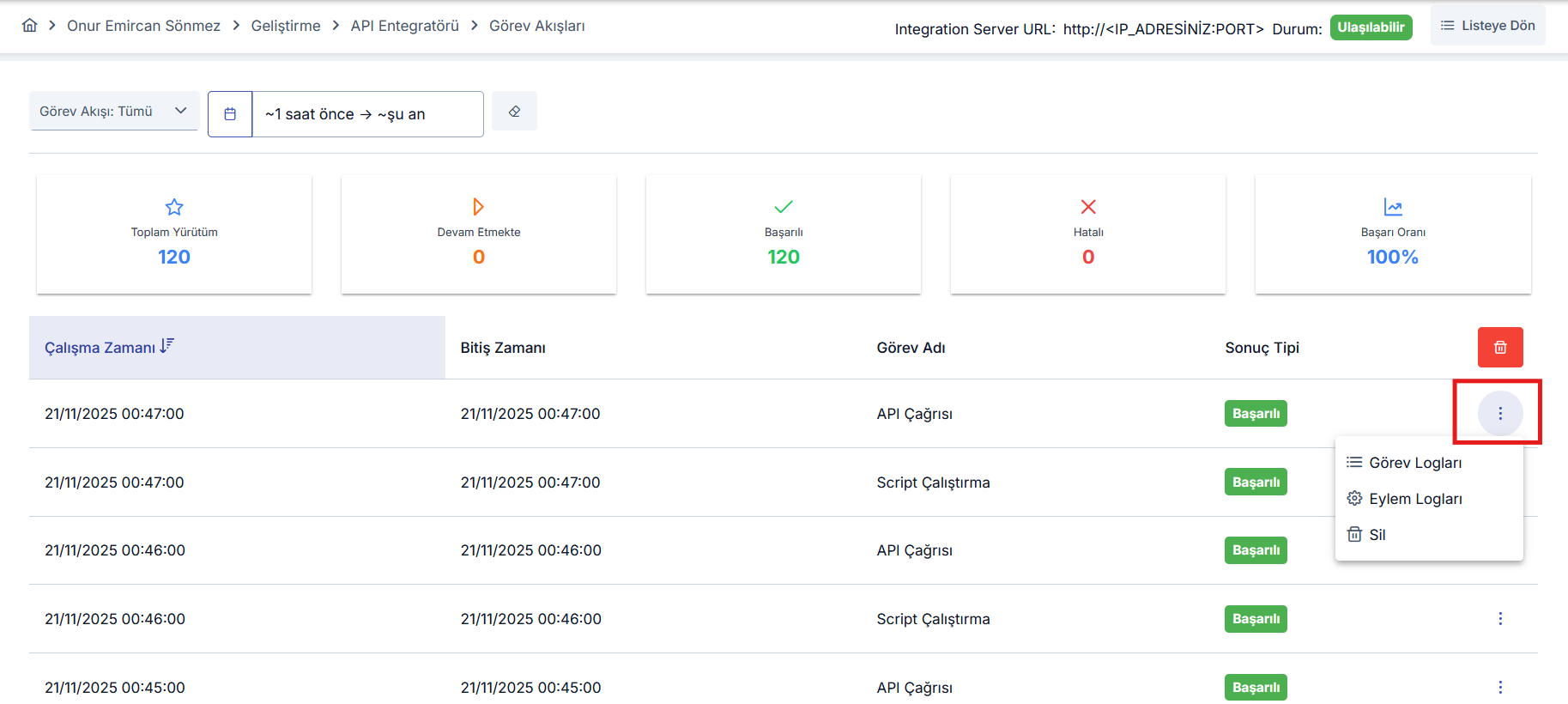
Task: Select Görev Logları from the context menu
Action: pyautogui.click(x=1414, y=463)
